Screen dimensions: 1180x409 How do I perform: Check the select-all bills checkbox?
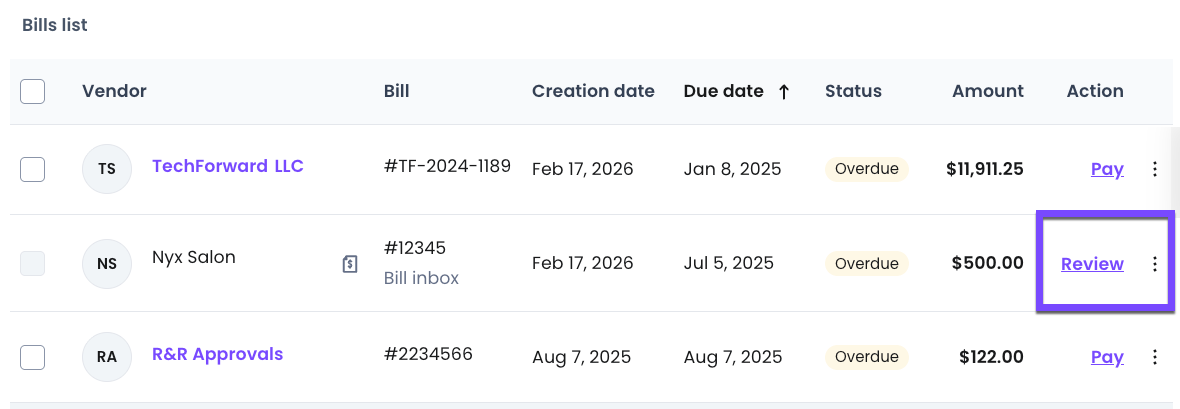tap(33, 91)
